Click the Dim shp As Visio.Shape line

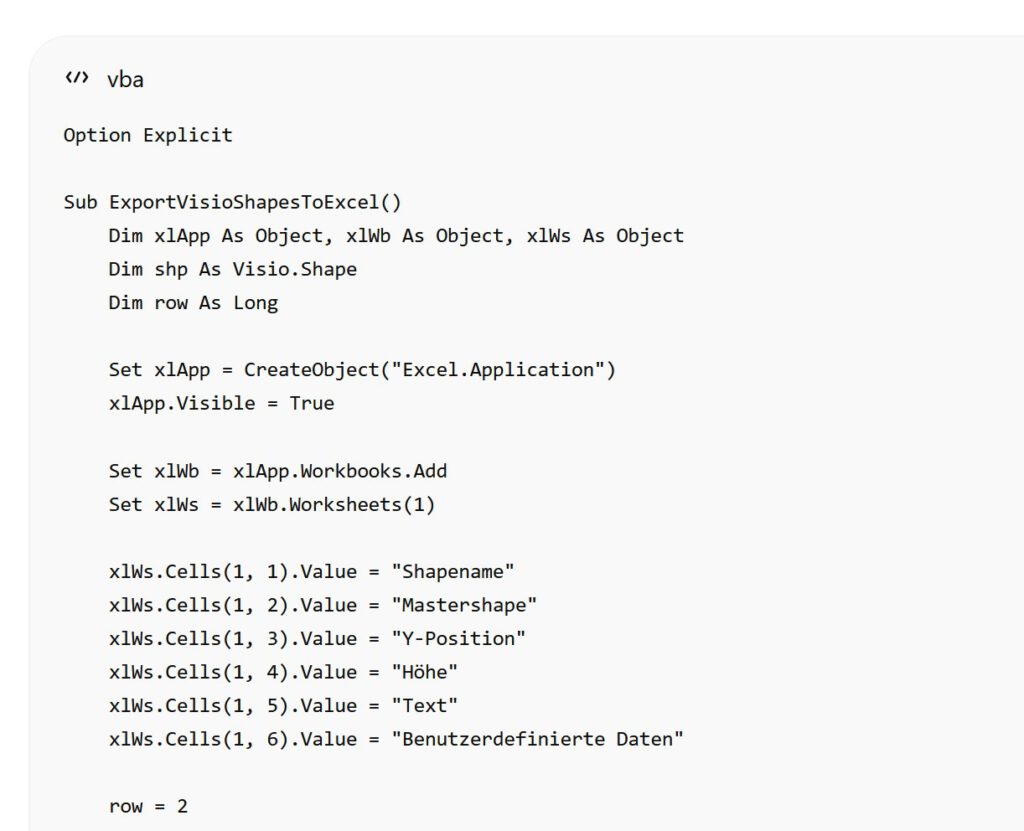(232, 269)
